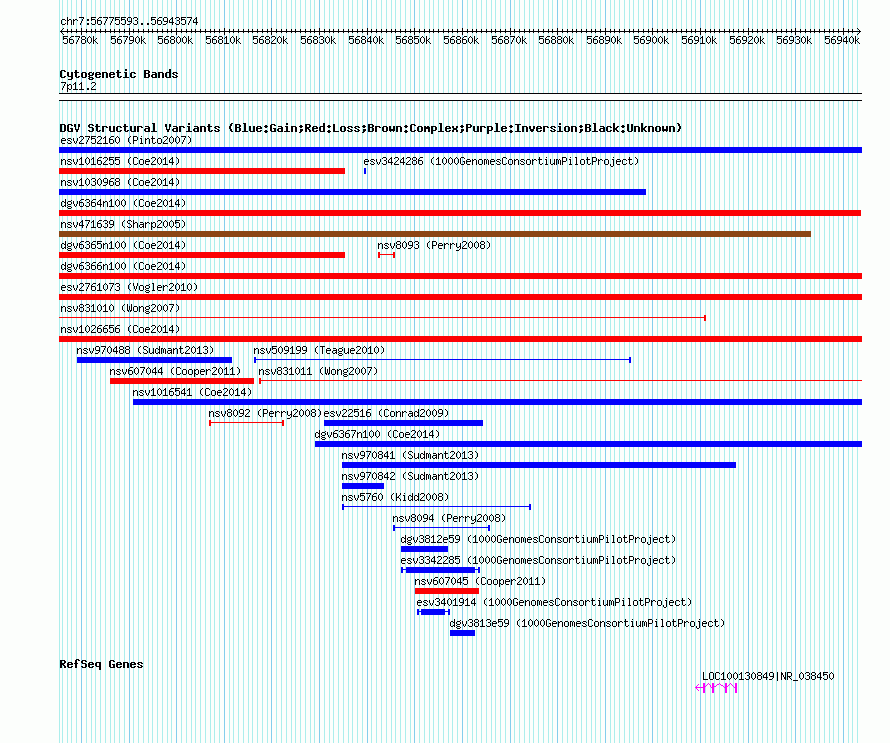Image resolution: width=890 pixels, height=743 pixels.
Task: Select the magenta LOC100130849 gene glyph
Action: [x=716, y=688]
